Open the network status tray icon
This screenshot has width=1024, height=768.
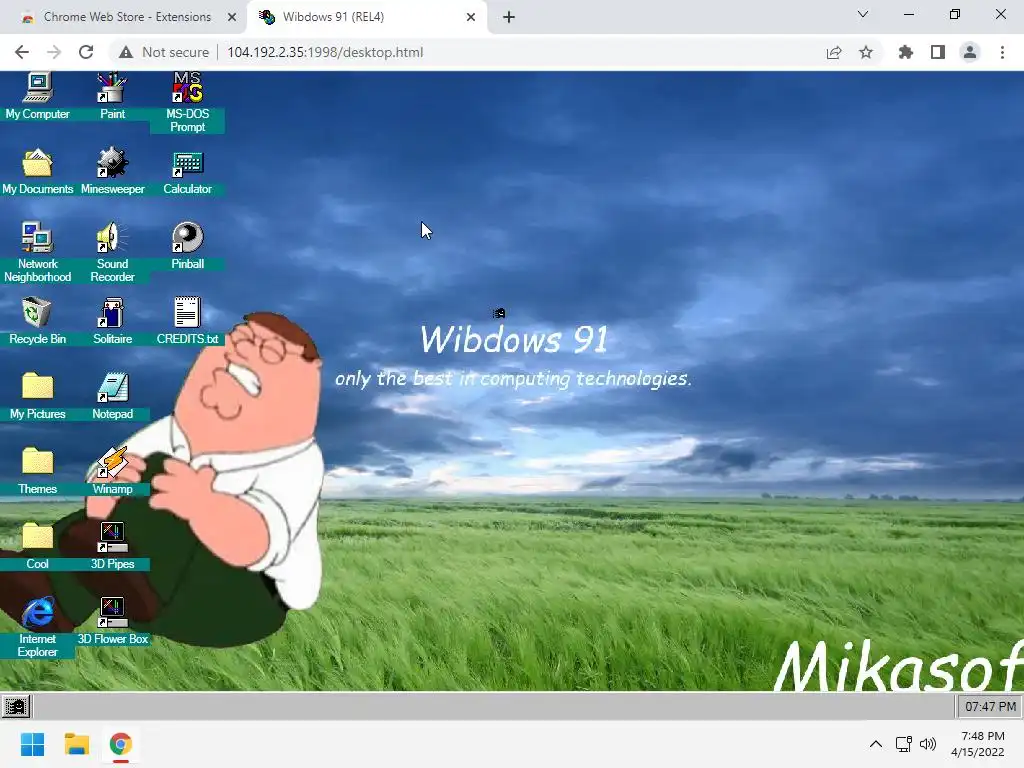(x=904, y=744)
